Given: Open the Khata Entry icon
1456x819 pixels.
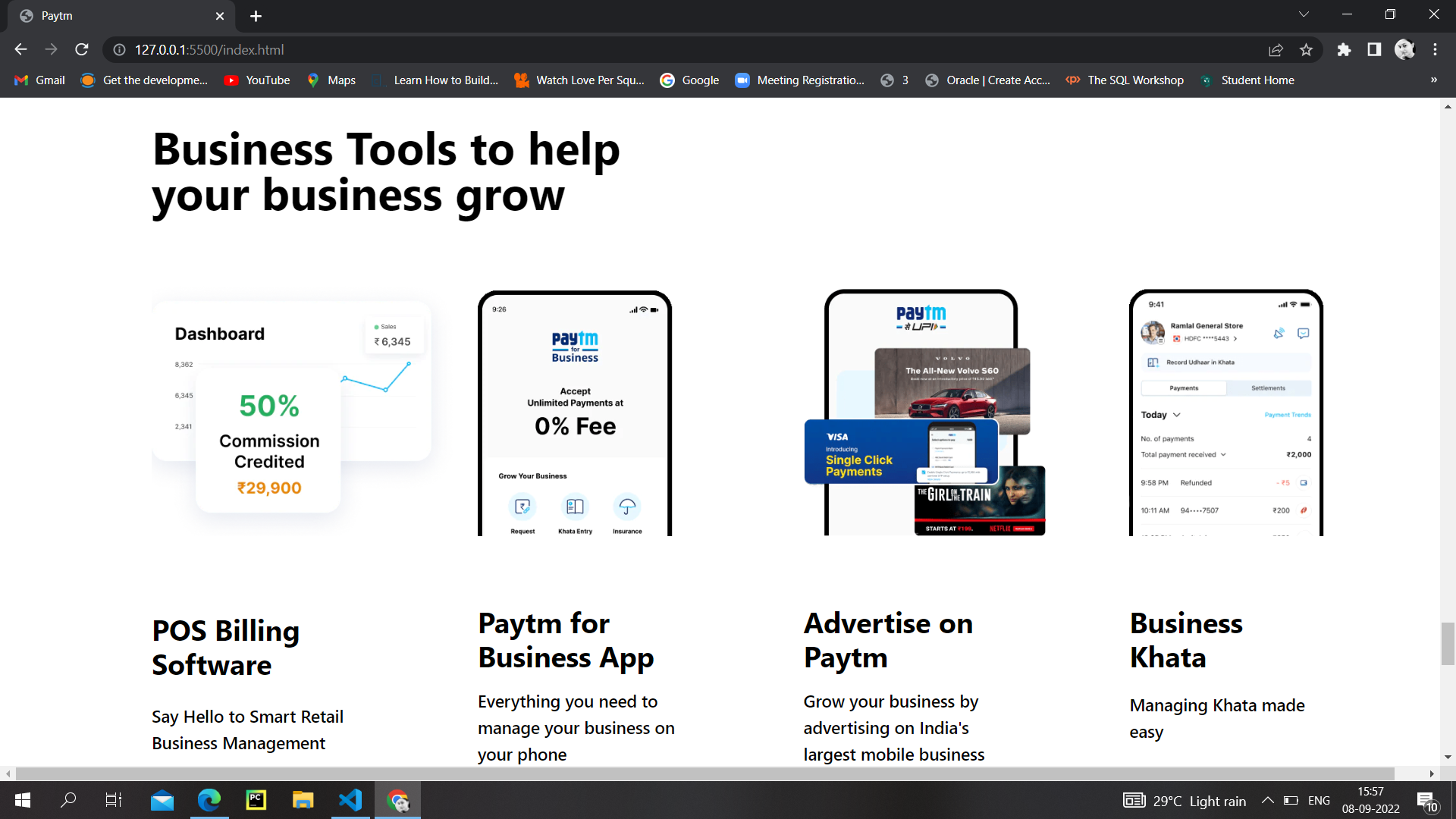Looking at the screenshot, I should [x=576, y=506].
